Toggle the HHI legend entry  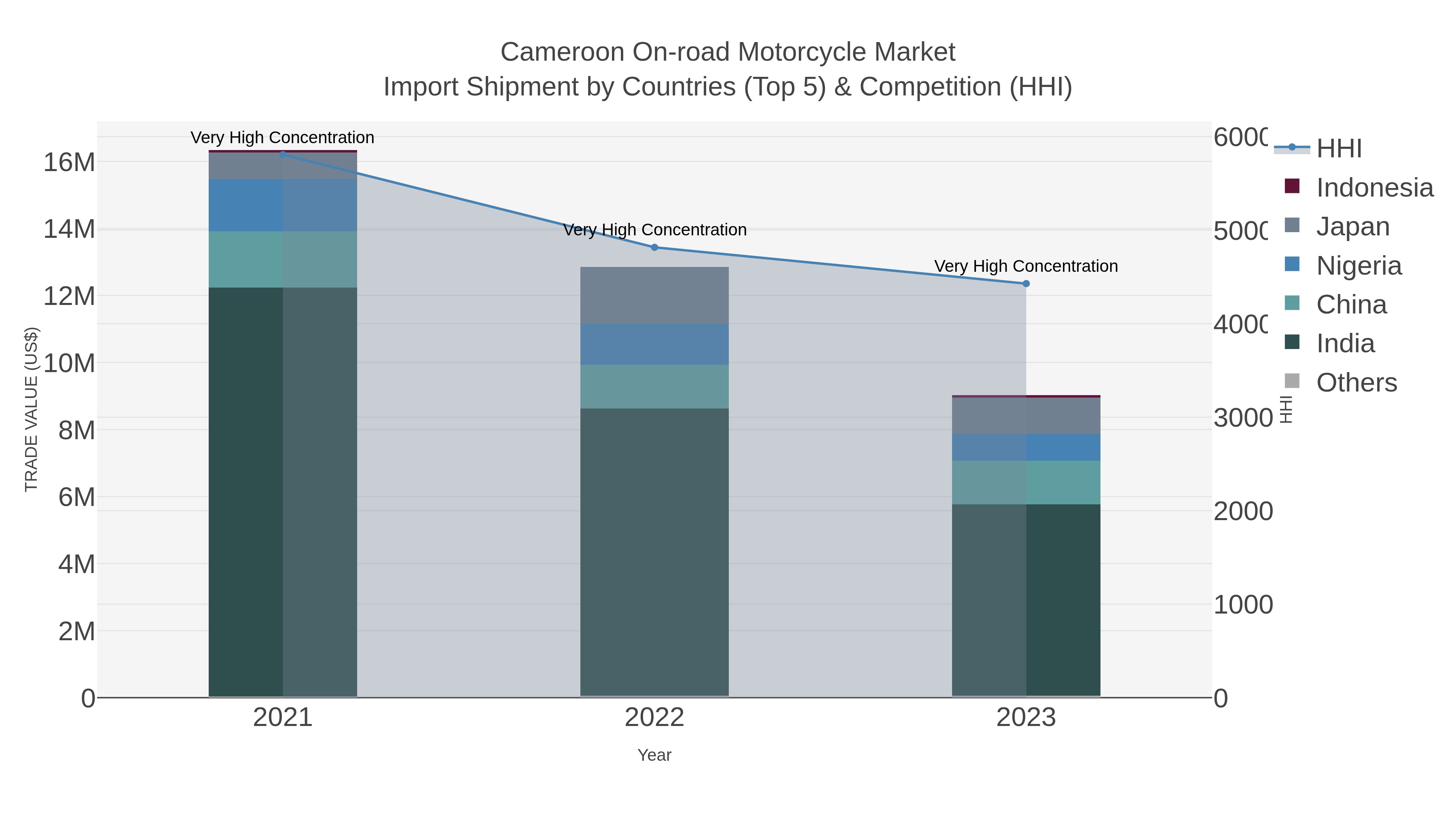tap(1318, 149)
